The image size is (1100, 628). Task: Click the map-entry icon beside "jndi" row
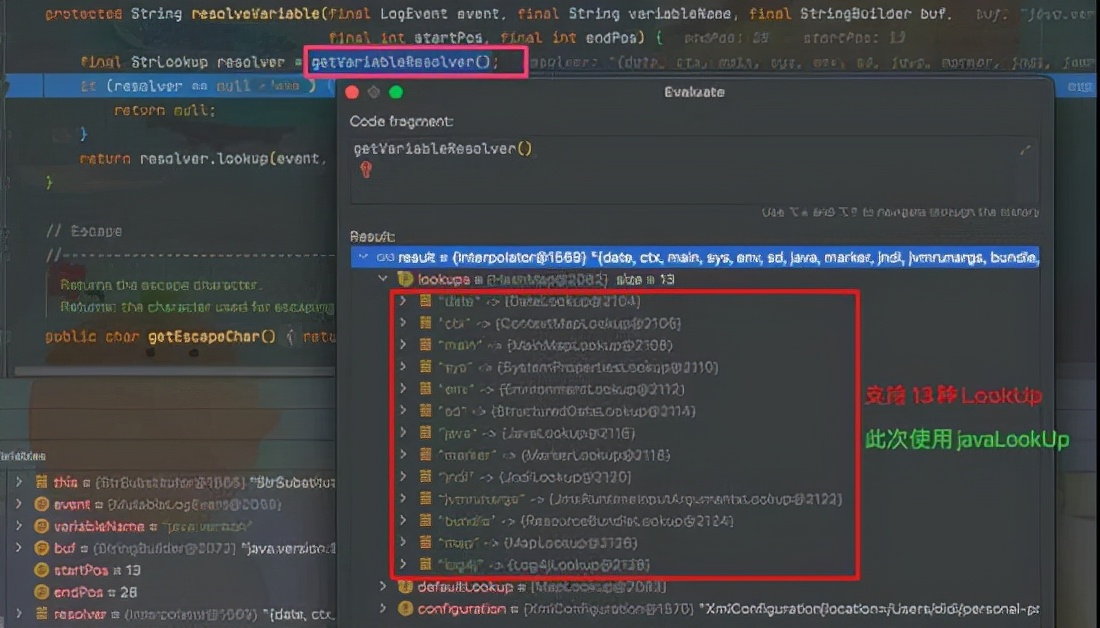tap(425, 476)
